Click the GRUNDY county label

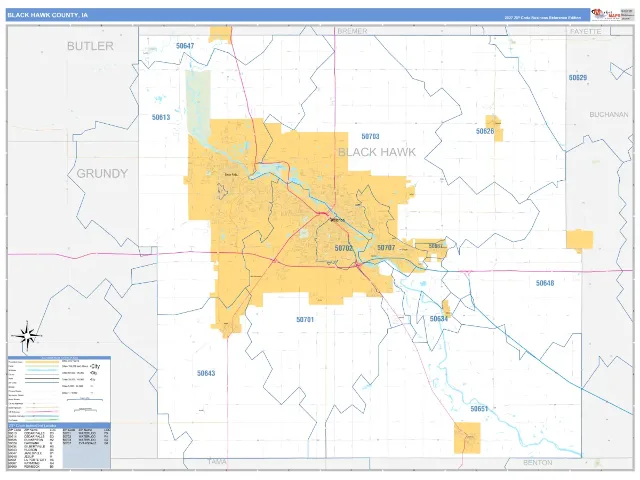tap(102, 173)
